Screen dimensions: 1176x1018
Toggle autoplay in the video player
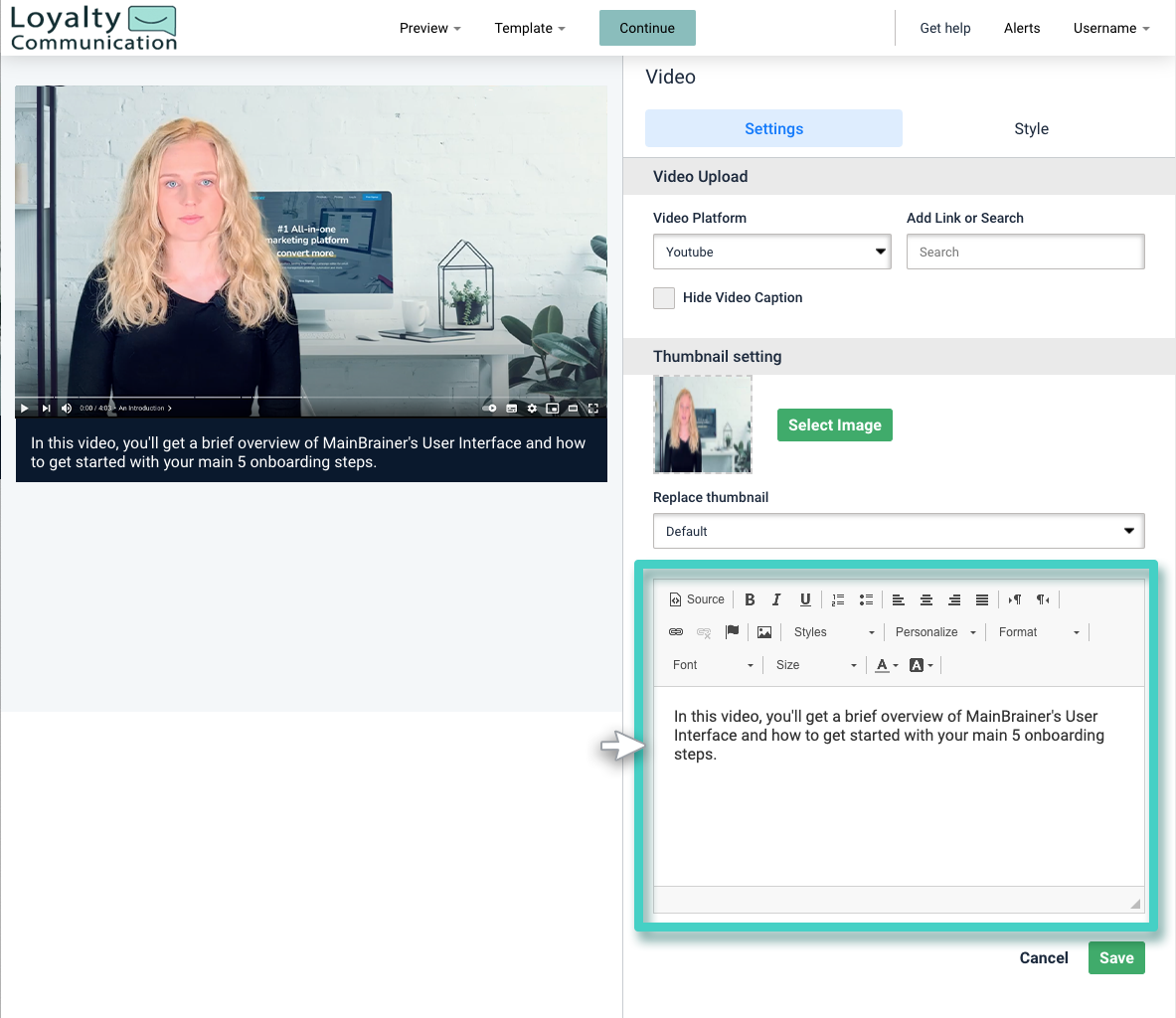[x=488, y=408]
